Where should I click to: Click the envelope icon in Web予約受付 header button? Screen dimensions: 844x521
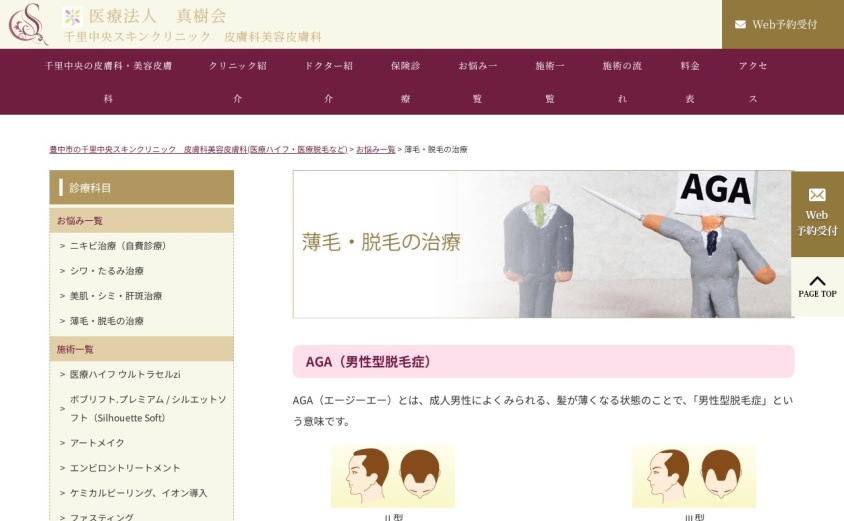pyautogui.click(x=740, y=24)
